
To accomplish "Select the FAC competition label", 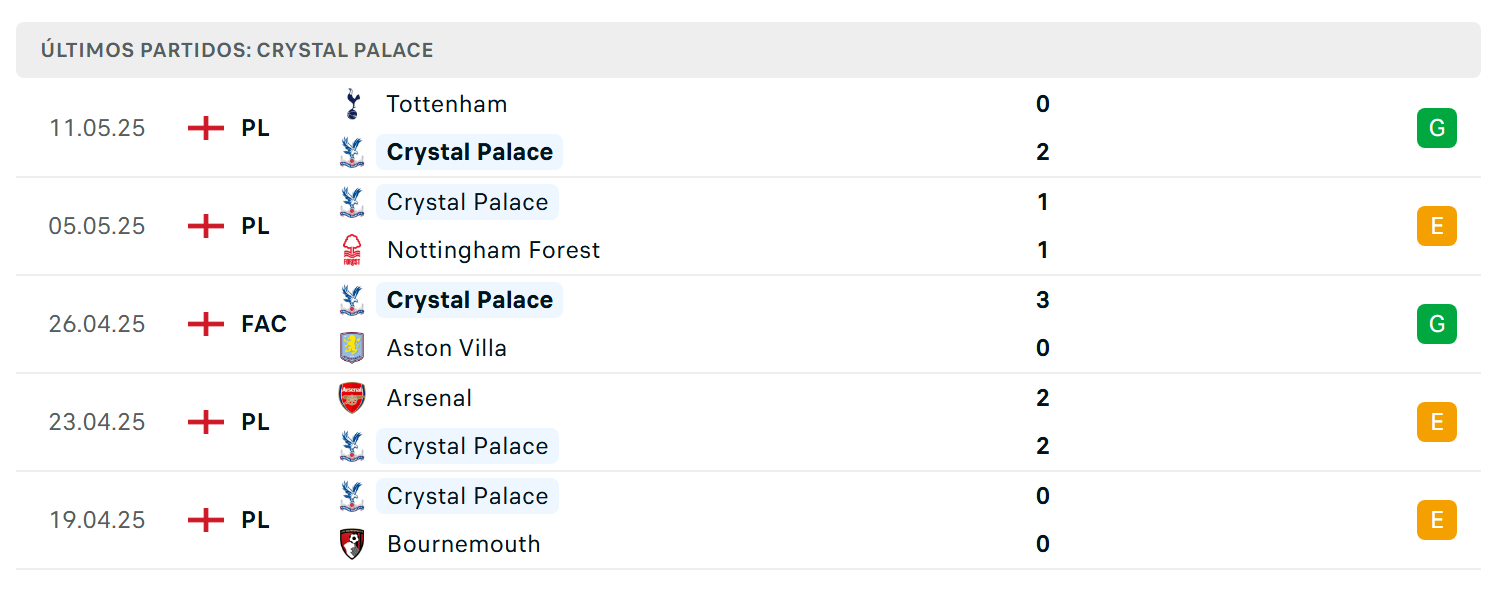I will pyautogui.click(x=264, y=324).
